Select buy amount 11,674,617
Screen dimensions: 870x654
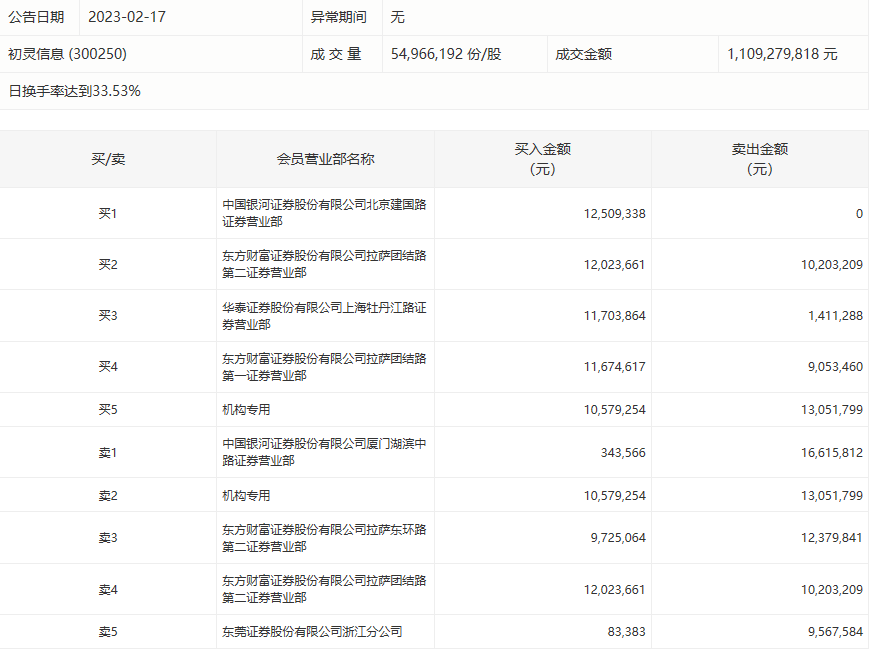[614, 367]
